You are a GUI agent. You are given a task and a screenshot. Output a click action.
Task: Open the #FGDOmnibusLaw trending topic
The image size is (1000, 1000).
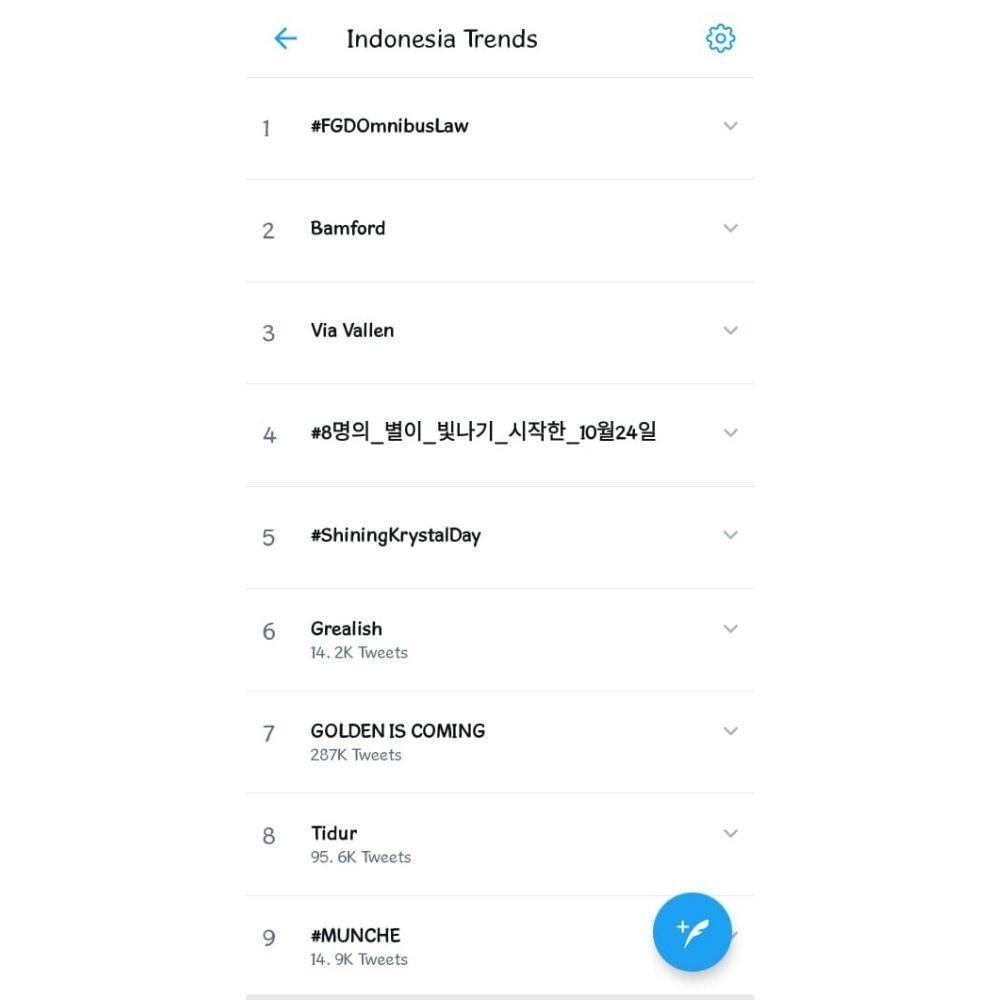pos(389,126)
